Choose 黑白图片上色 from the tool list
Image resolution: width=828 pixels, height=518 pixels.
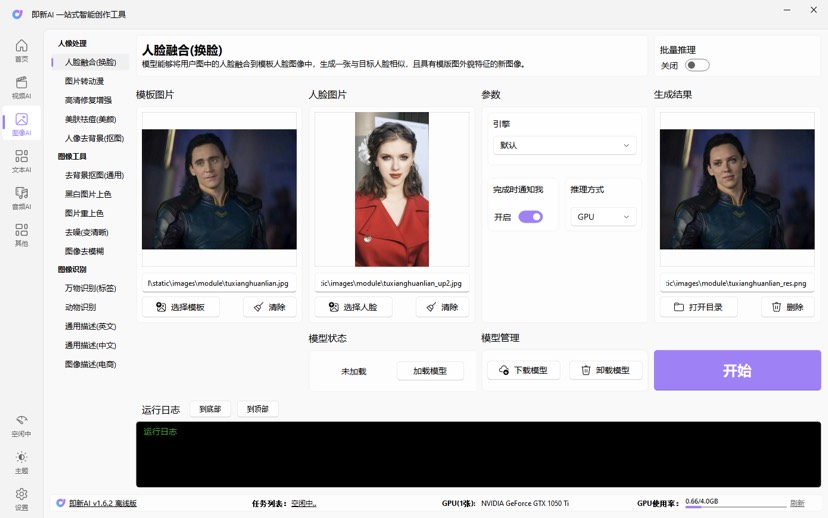tap(88, 195)
